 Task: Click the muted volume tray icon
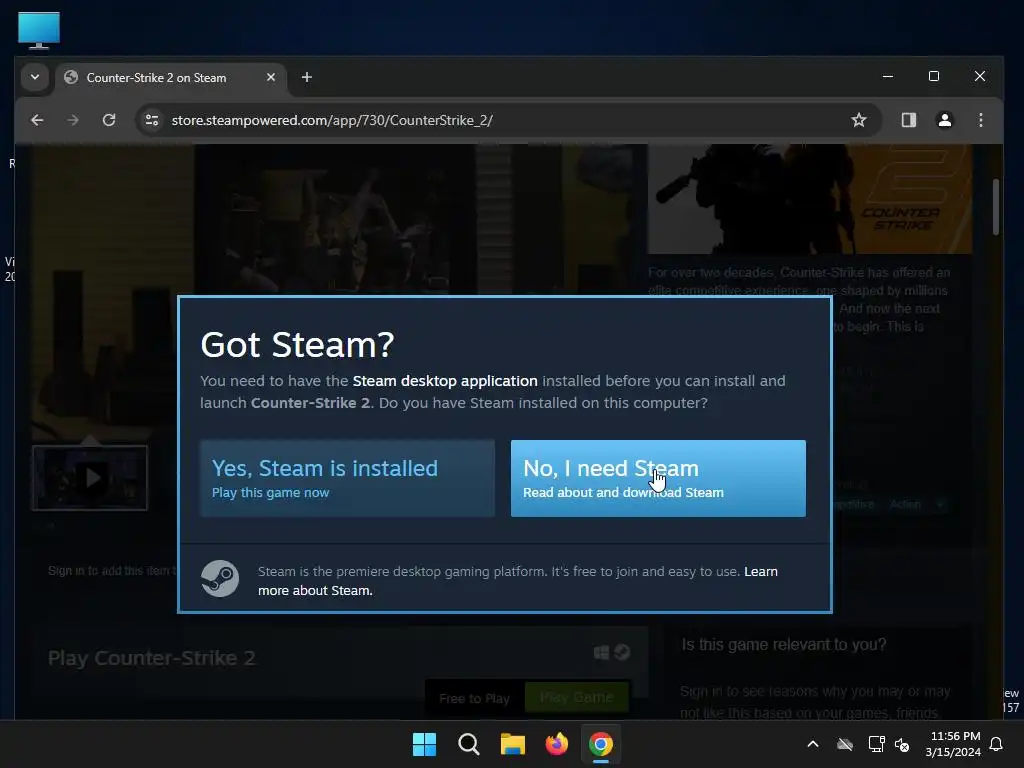[903, 744]
